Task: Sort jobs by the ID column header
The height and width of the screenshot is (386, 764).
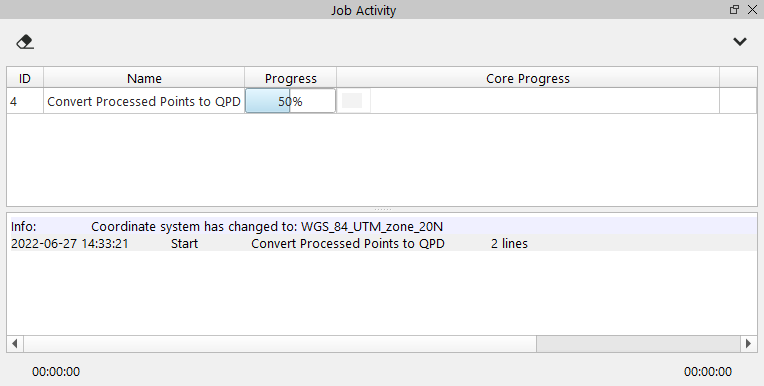Action: pyautogui.click(x=25, y=78)
